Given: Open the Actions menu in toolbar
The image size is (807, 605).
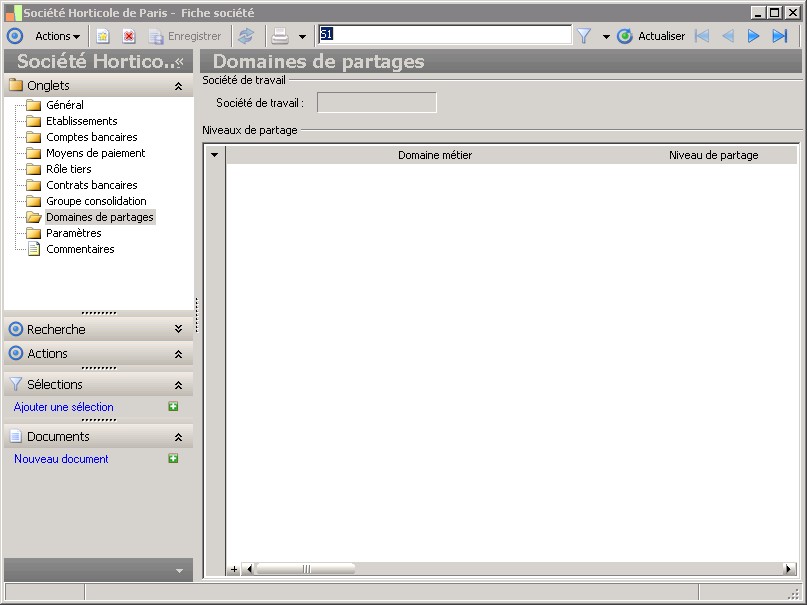Looking at the screenshot, I should pos(57,36).
